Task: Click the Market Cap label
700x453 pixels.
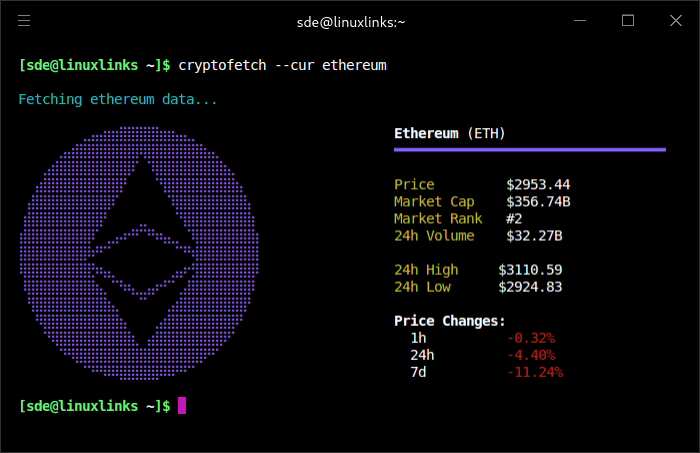Action: (x=434, y=202)
